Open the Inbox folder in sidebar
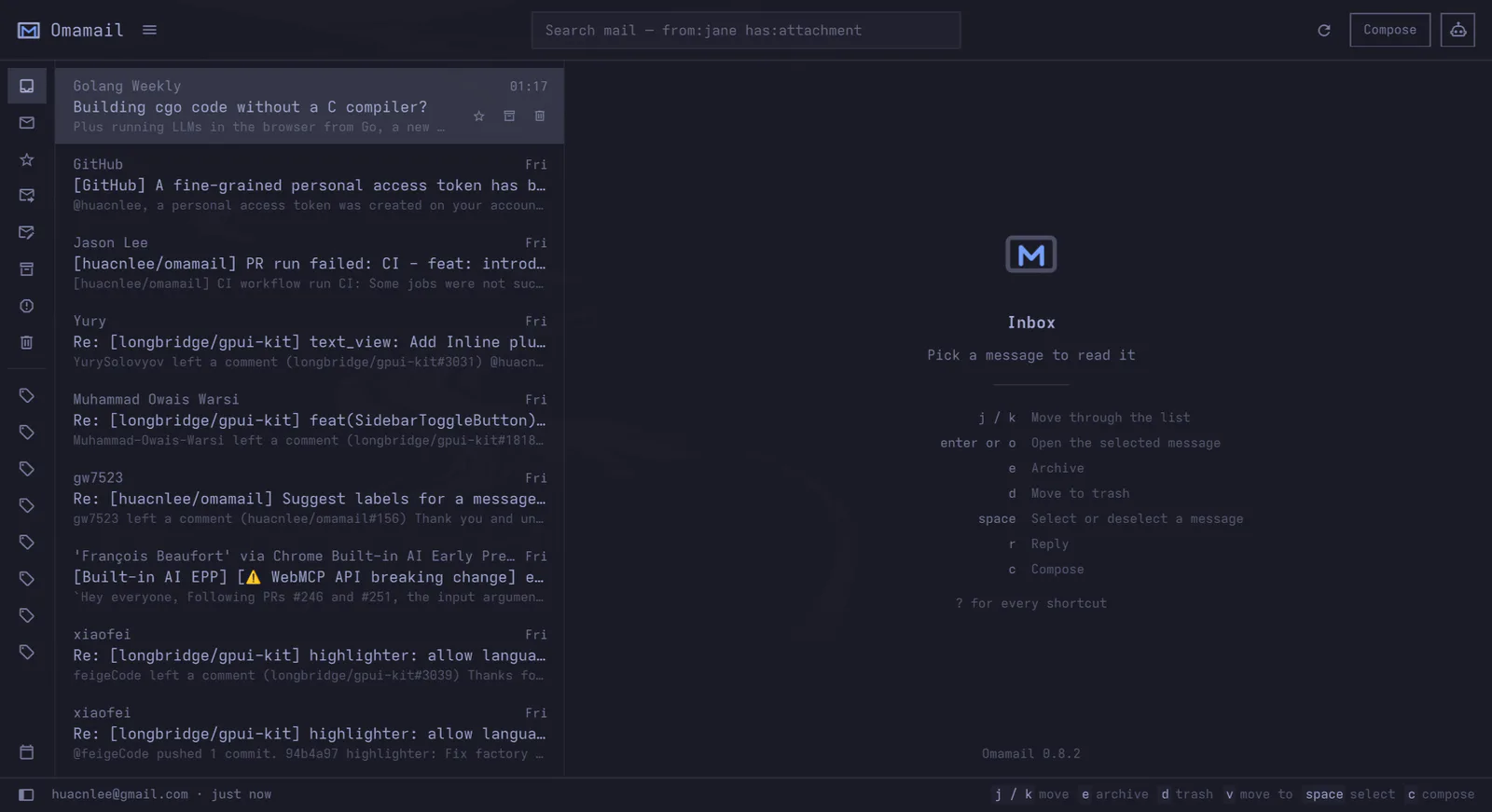Image resolution: width=1492 pixels, height=812 pixels. (x=27, y=86)
